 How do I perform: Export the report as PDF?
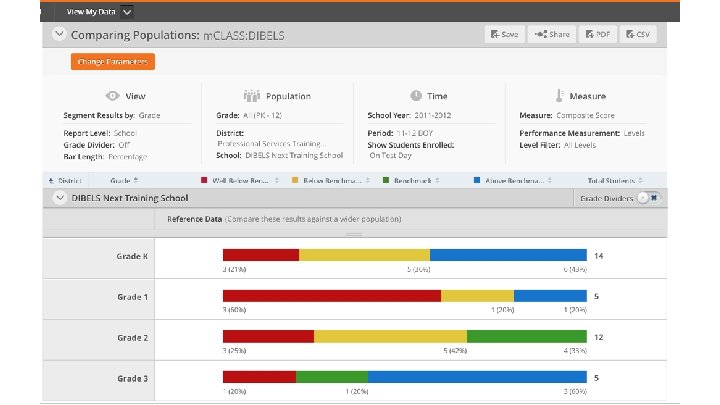[597, 34]
